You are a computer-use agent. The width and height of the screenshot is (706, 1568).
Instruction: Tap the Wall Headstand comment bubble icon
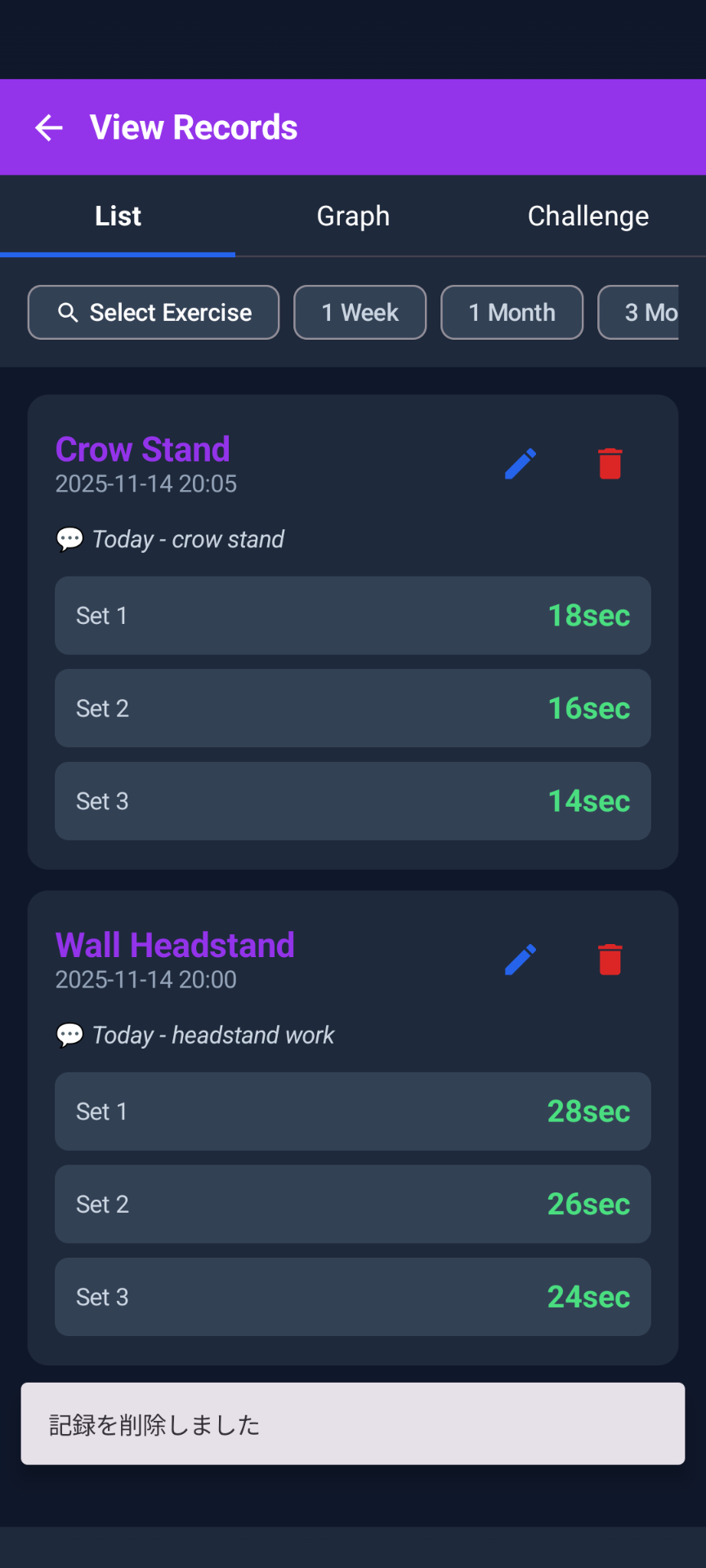click(x=69, y=1035)
